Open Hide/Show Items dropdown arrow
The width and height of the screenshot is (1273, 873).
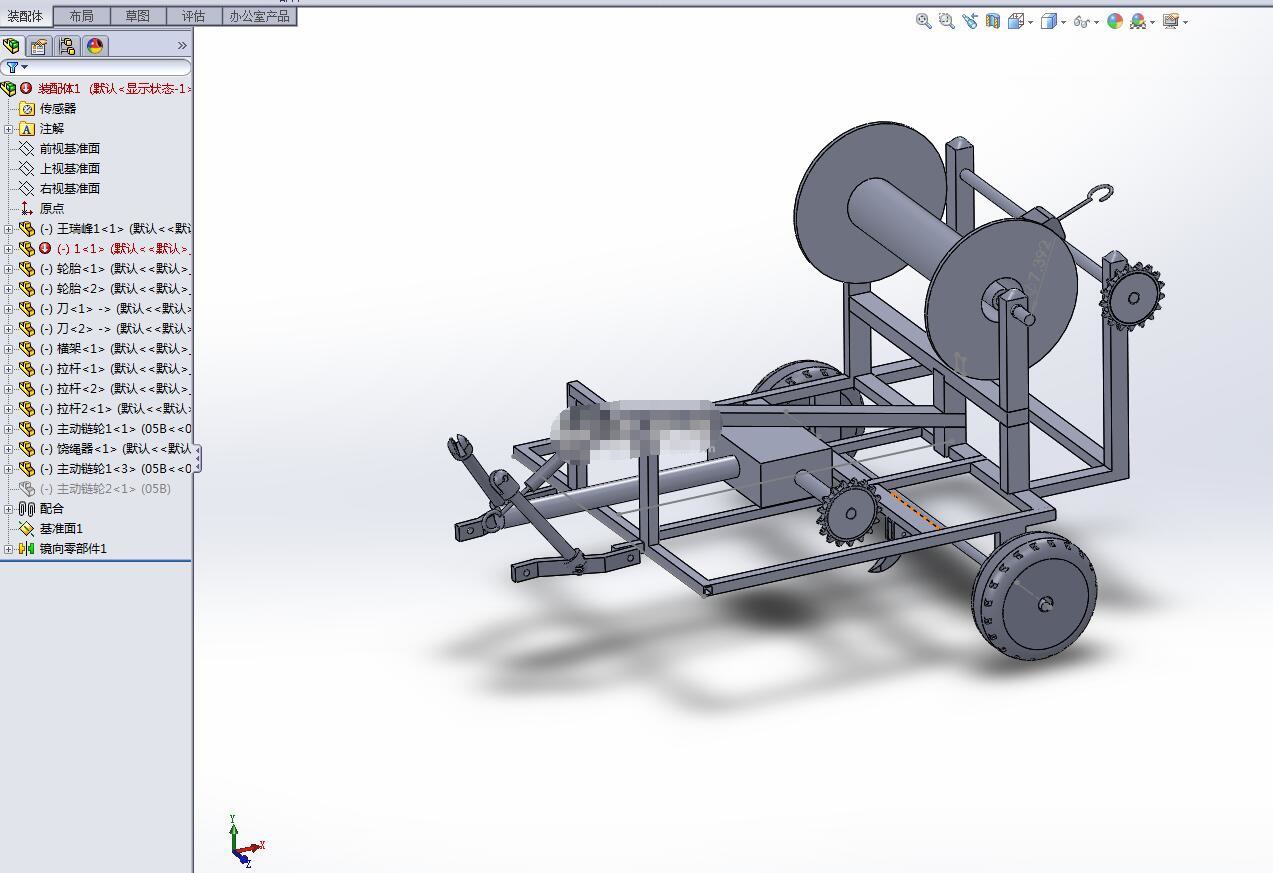1096,22
